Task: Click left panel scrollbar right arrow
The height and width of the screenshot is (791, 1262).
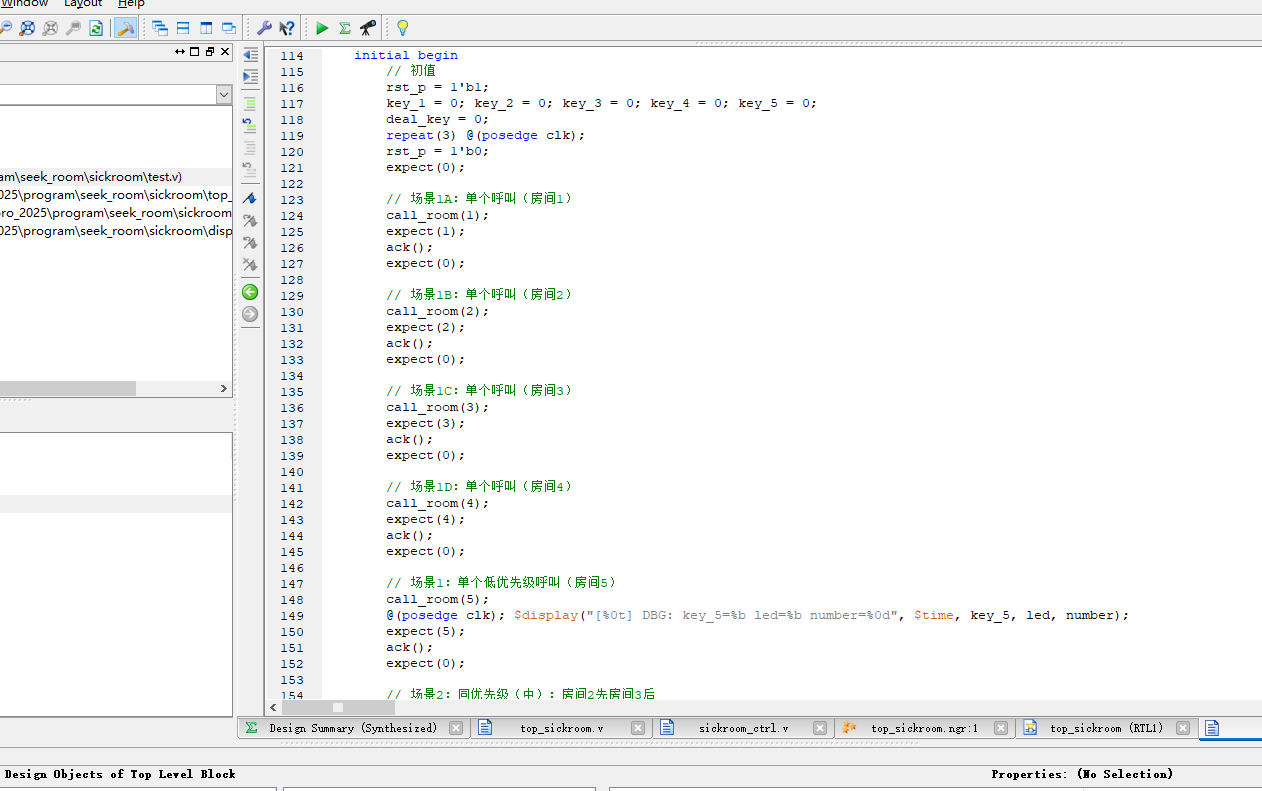Action: (224, 388)
